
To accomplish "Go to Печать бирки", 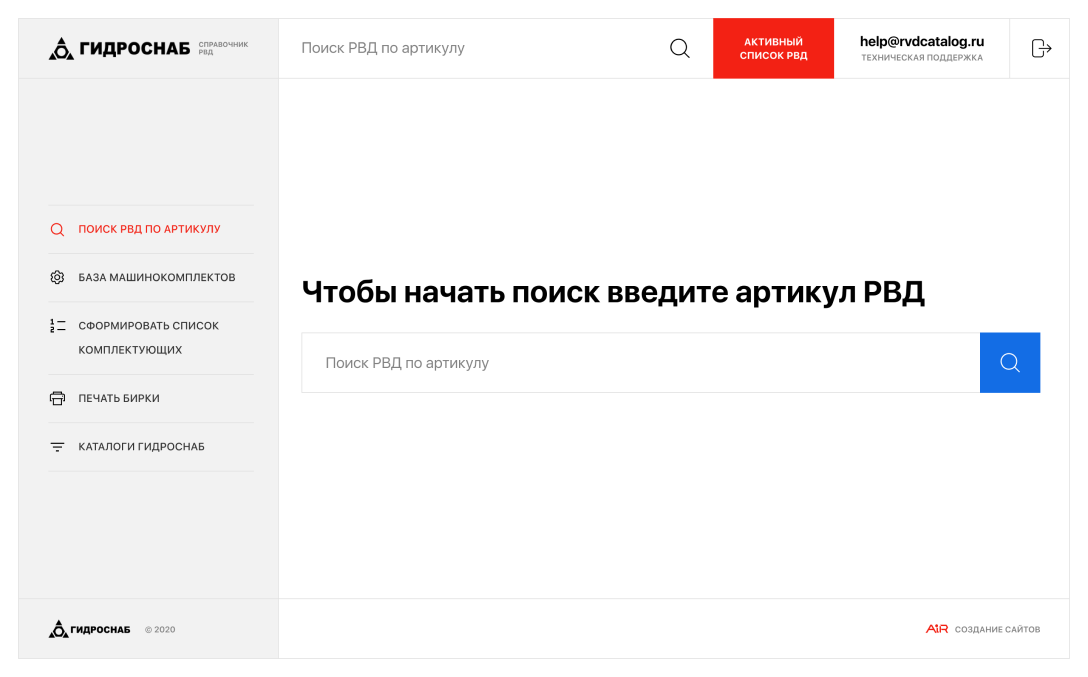I will pyautogui.click(x=119, y=398).
